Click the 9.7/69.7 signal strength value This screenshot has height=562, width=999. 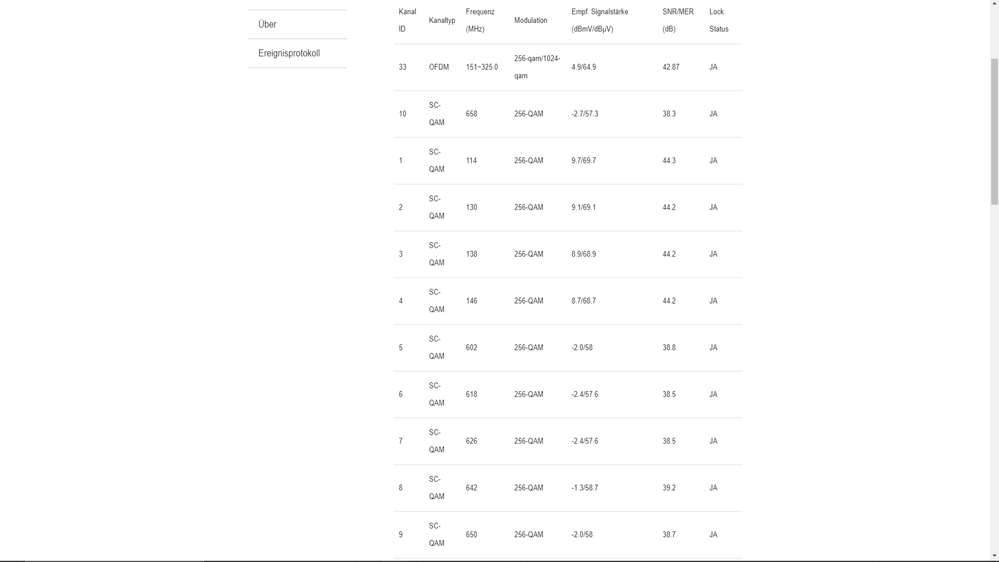[584, 161]
